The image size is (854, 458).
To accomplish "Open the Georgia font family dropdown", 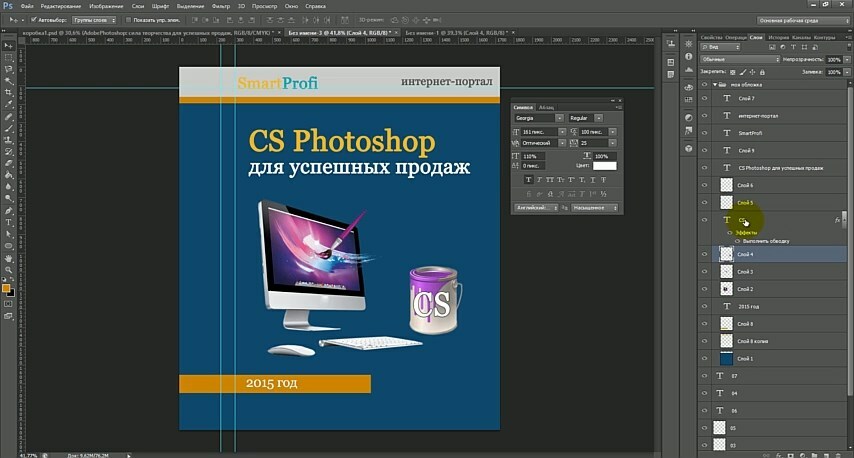I will point(537,118).
